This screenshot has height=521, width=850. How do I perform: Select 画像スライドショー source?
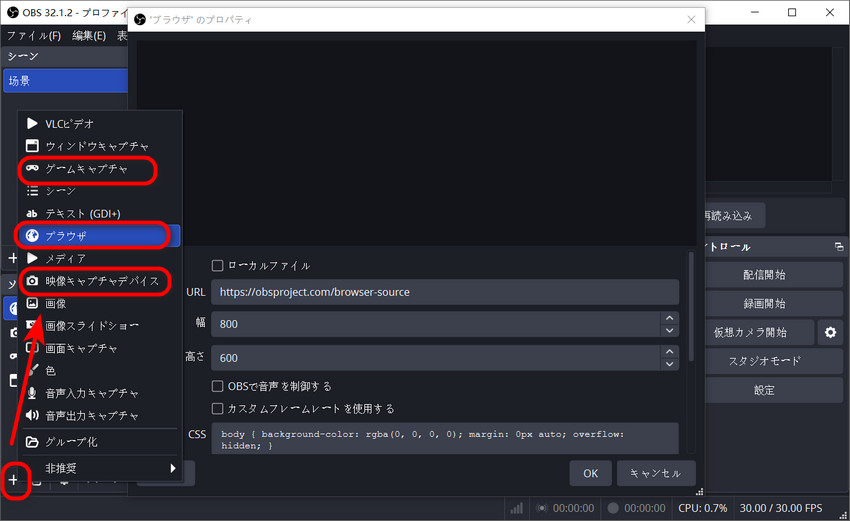[100, 326]
